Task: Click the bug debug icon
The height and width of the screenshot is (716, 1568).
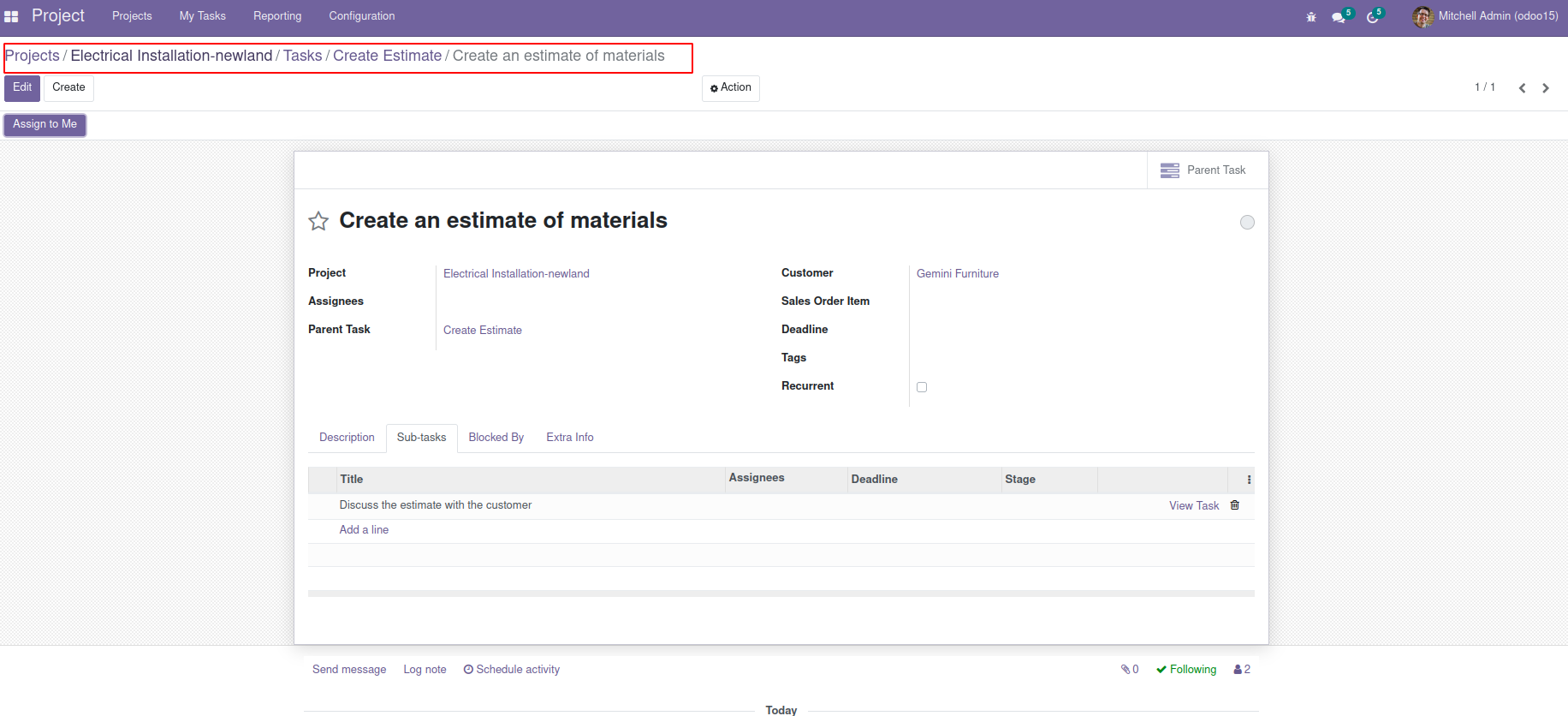Action: [1310, 17]
